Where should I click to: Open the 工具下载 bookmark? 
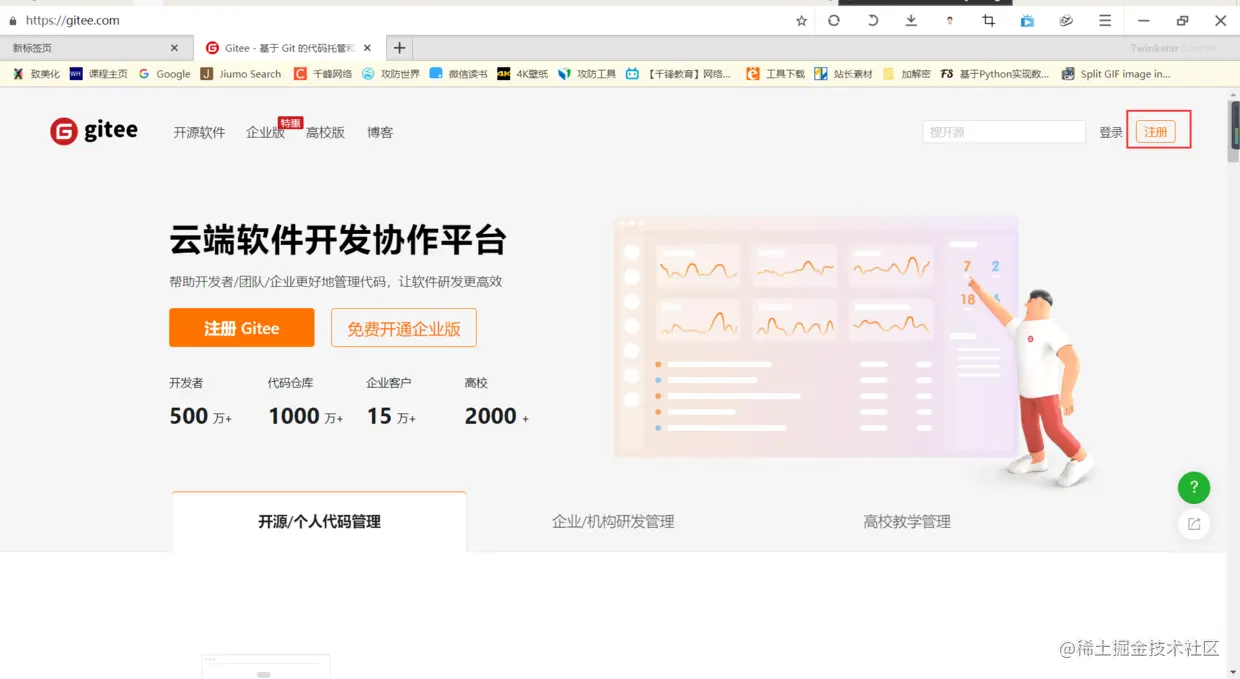coord(776,74)
